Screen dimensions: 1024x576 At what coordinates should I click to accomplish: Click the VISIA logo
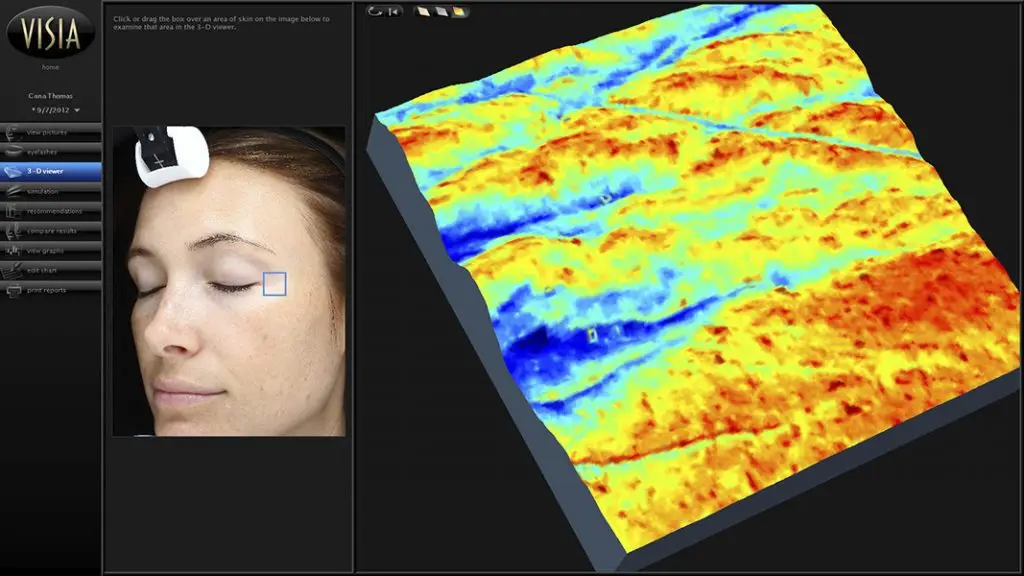[x=49, y=30]
